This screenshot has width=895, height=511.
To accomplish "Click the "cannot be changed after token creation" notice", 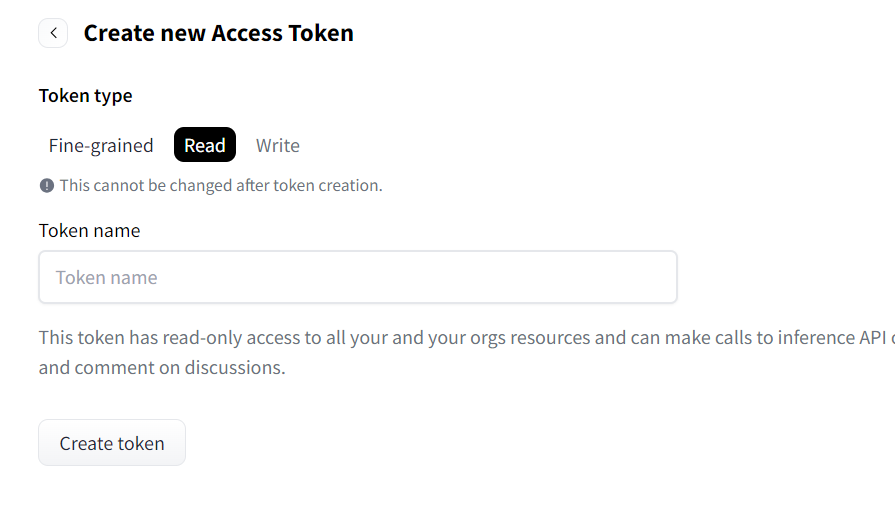I will pos(220,185).
